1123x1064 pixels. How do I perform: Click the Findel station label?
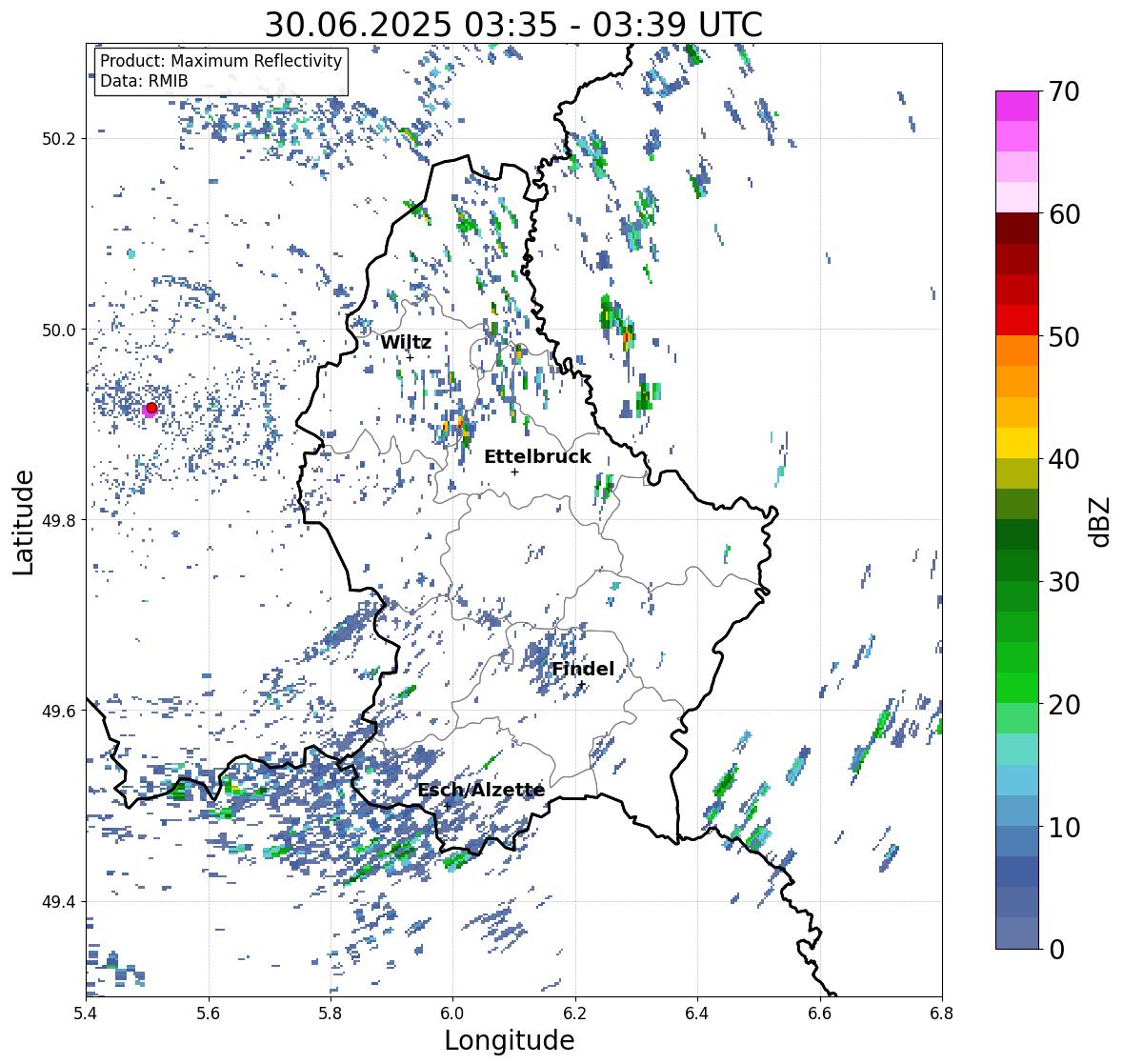point(583,669)
